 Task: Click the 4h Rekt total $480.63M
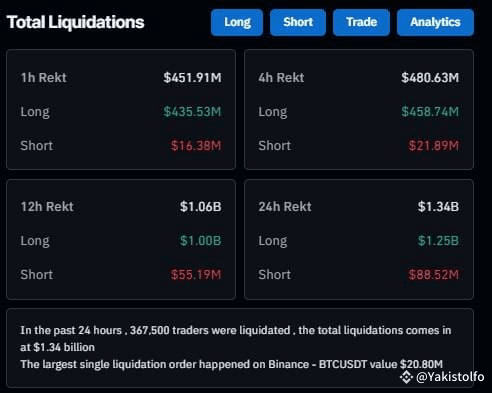(430, 78)
